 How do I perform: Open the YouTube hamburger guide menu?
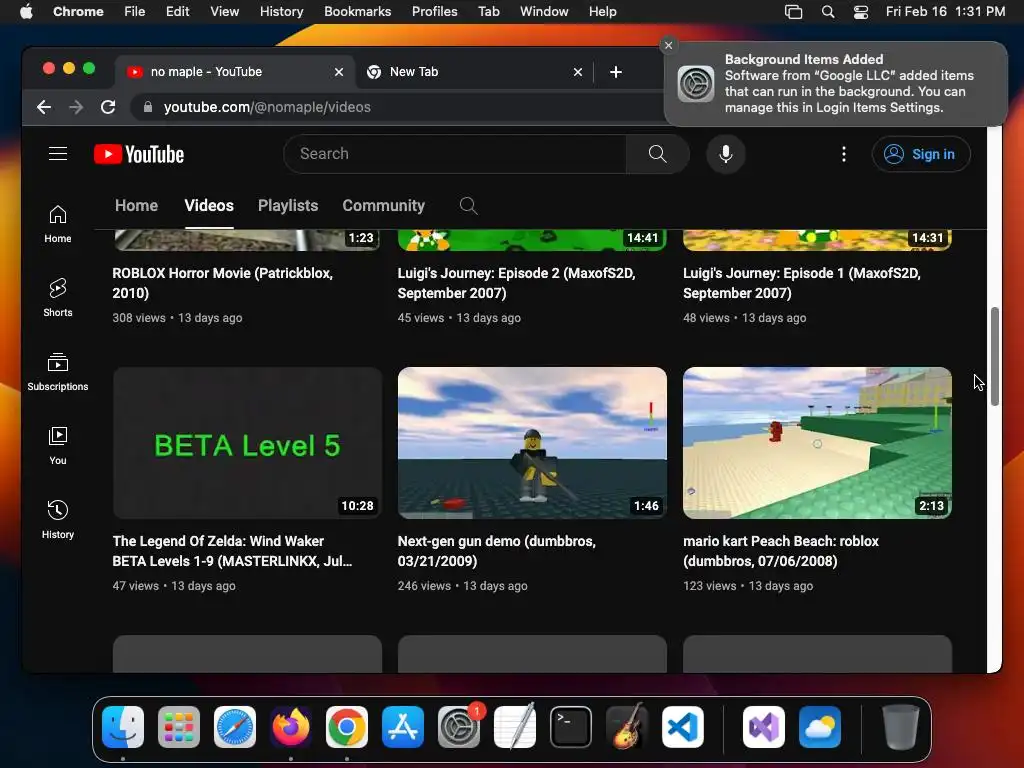click(x=58, y=153)
